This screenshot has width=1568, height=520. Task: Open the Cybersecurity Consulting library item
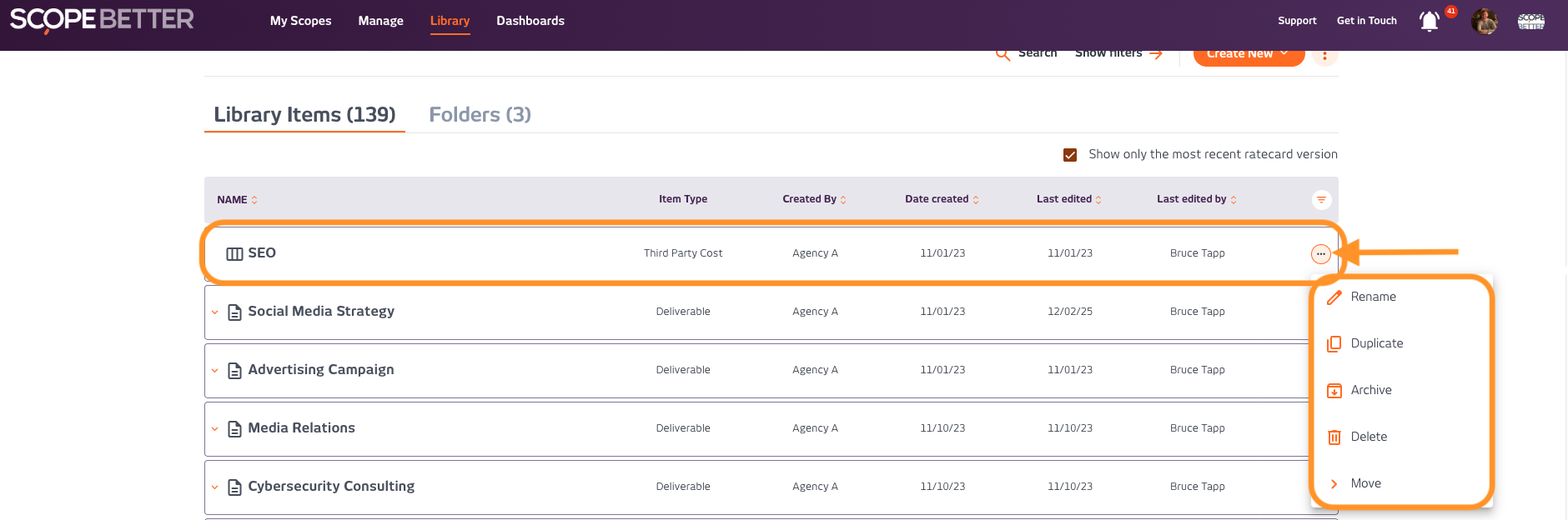331,487
